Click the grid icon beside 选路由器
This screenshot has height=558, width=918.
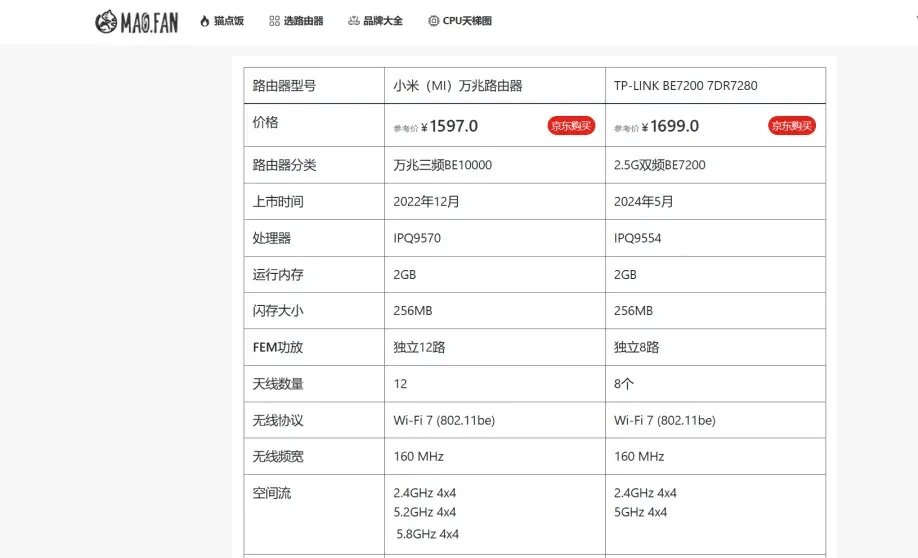point(274,21)
